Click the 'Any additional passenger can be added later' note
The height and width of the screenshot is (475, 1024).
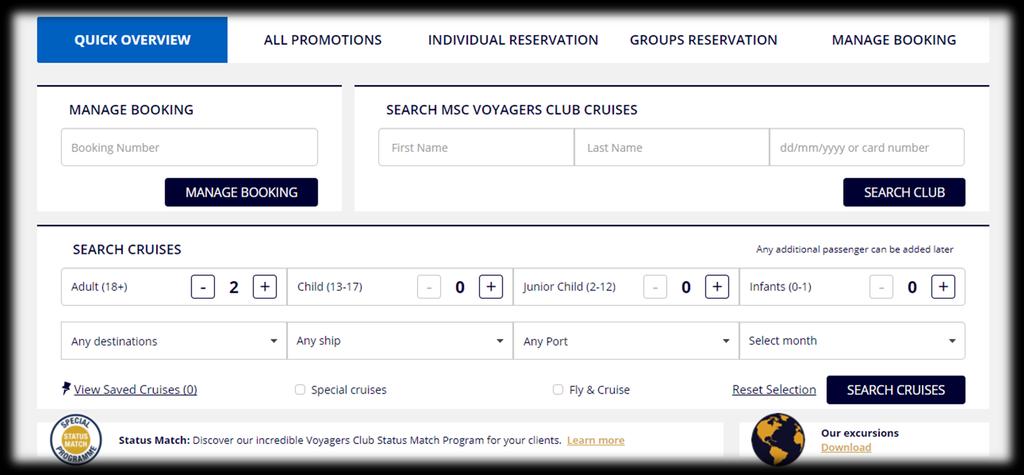pyautogui.click(x=855, y=250)
